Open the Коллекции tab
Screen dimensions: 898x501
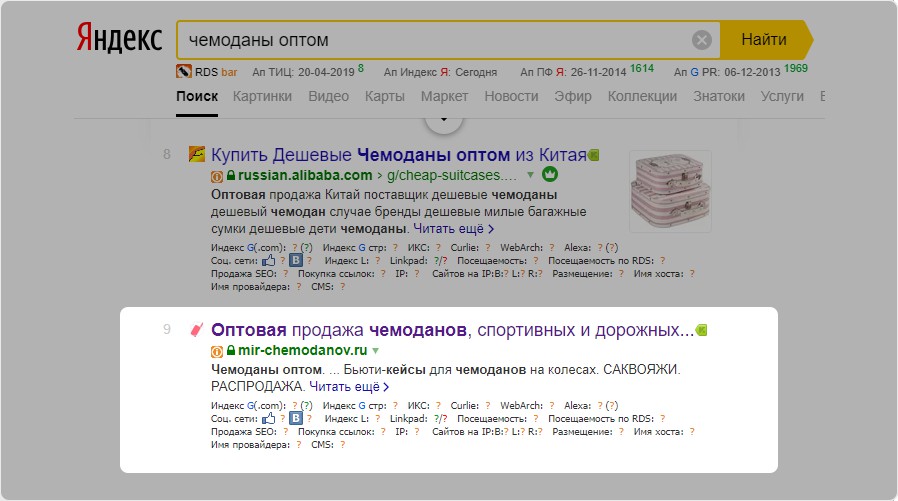[x=643, y=96]
